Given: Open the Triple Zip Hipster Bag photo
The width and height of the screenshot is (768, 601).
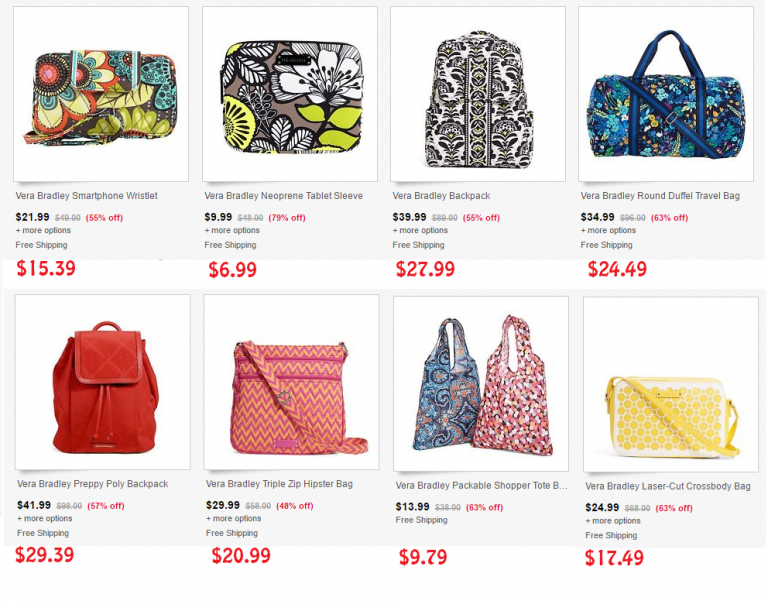Looking at the screenshot, I should 291,381.
